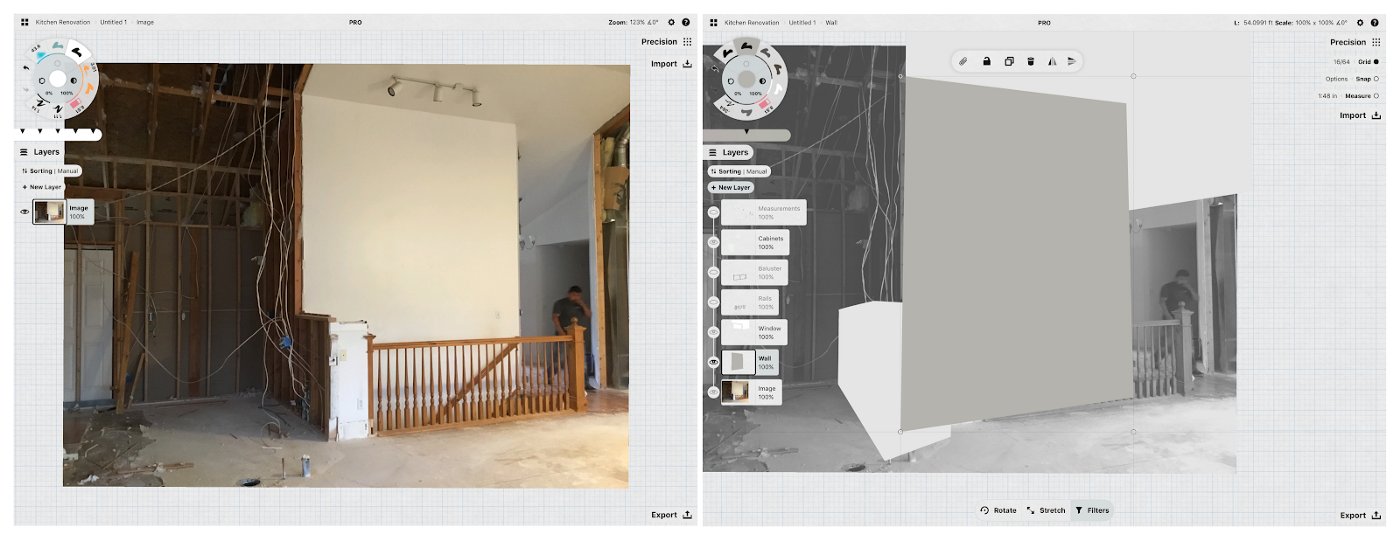Click Untitled 1 breadcrumb in left window
The image size is (1400, 540).
point(113,21)
